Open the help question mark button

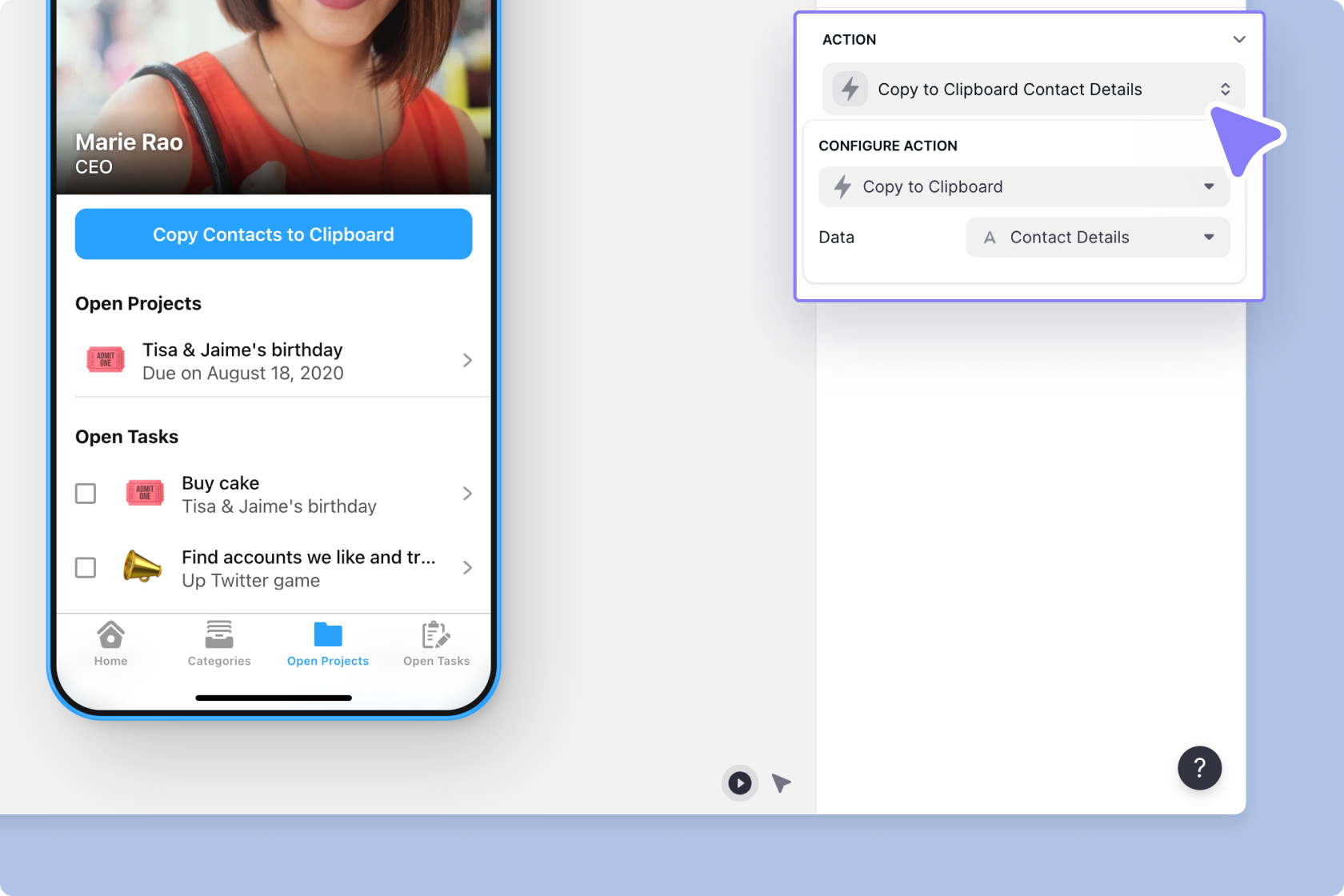click(1199, 768)
